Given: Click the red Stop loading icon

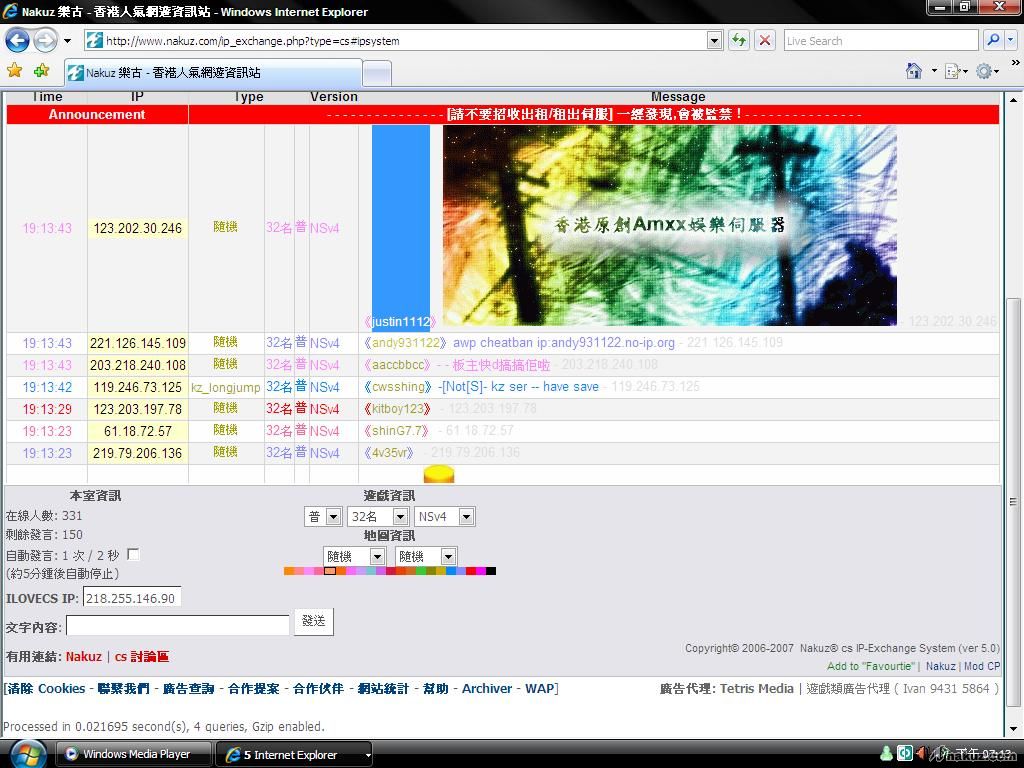Looking at the screenshot, I should (765, 41).
